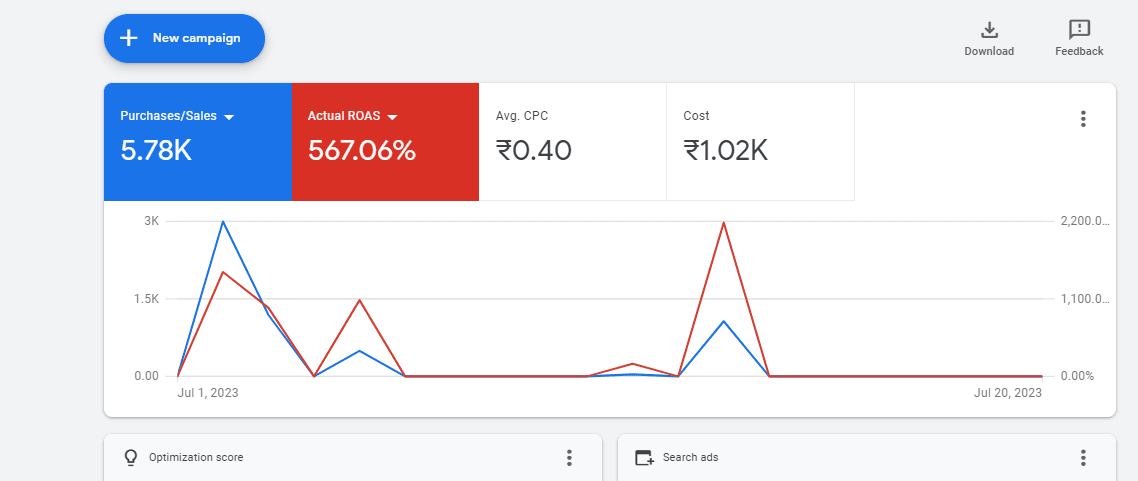Select the Avg. CPC metric tile

tap(572, 142)
